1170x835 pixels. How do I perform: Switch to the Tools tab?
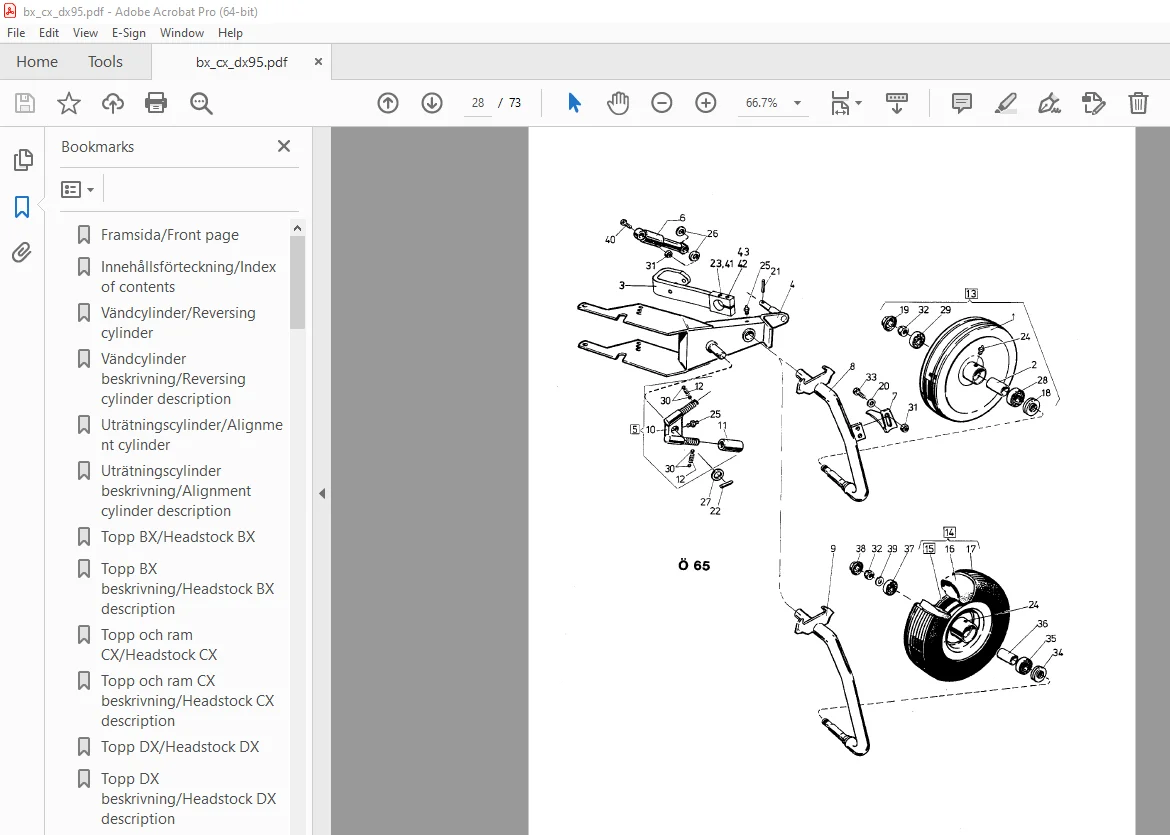[x=105, y=62]
